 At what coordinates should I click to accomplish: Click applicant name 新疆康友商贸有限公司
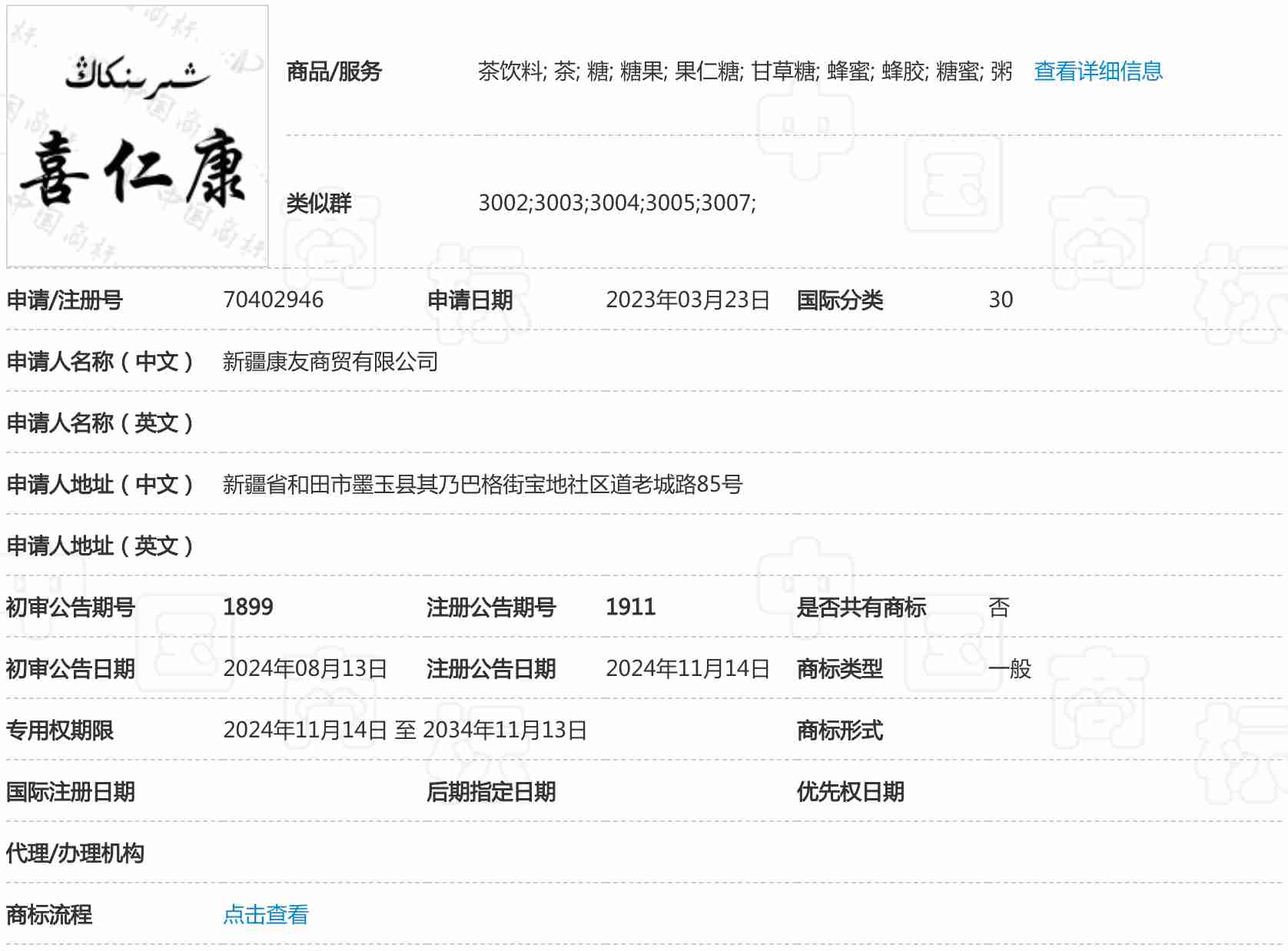[330, 361]
